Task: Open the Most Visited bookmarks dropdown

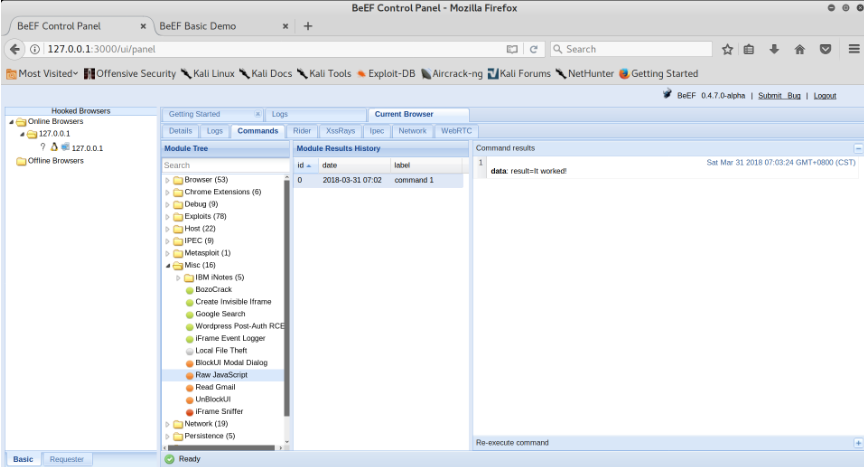Action: point(42,74)
